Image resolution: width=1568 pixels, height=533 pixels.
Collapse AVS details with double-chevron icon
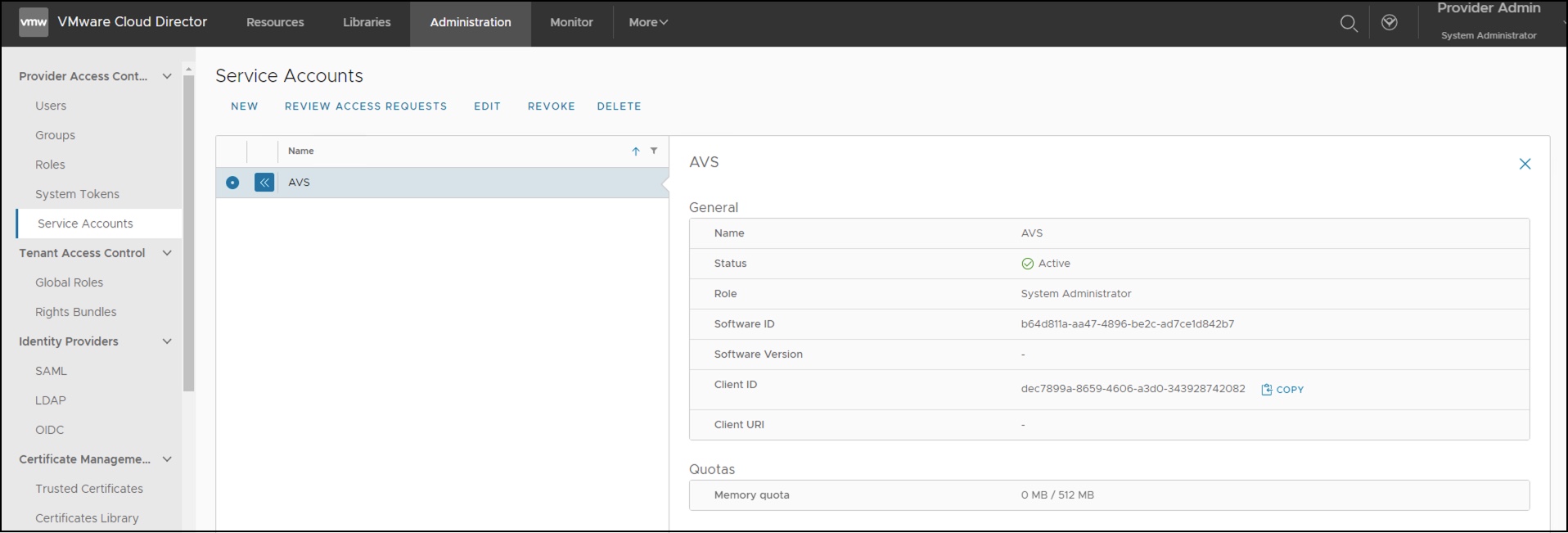click(x=264, y=183)
